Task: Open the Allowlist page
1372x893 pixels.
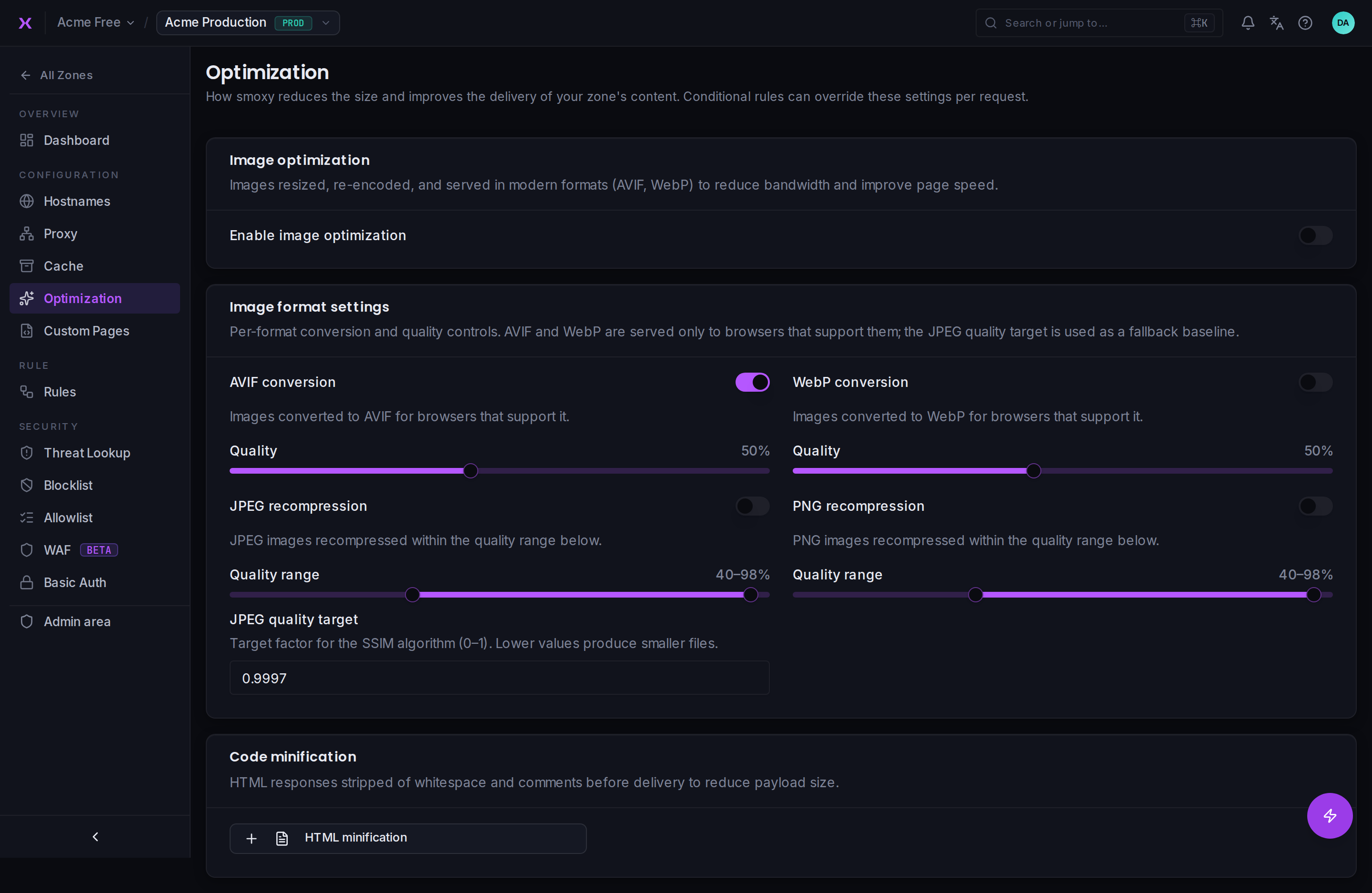Action: click(x=94, y=517)
